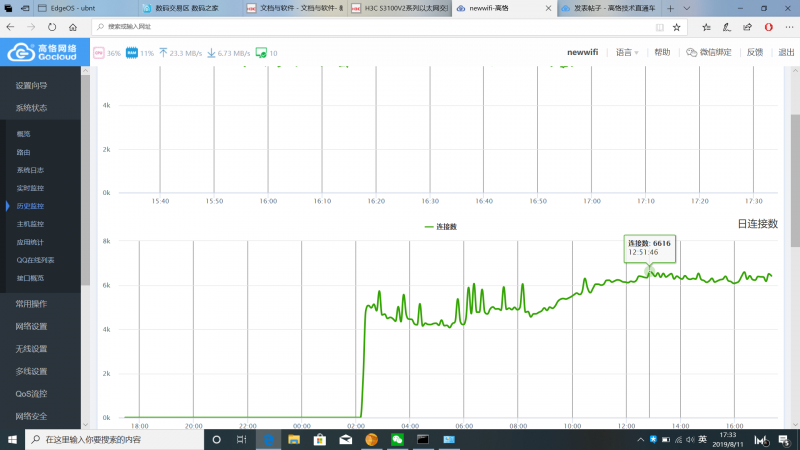Go back in the browser

(11, 27)
